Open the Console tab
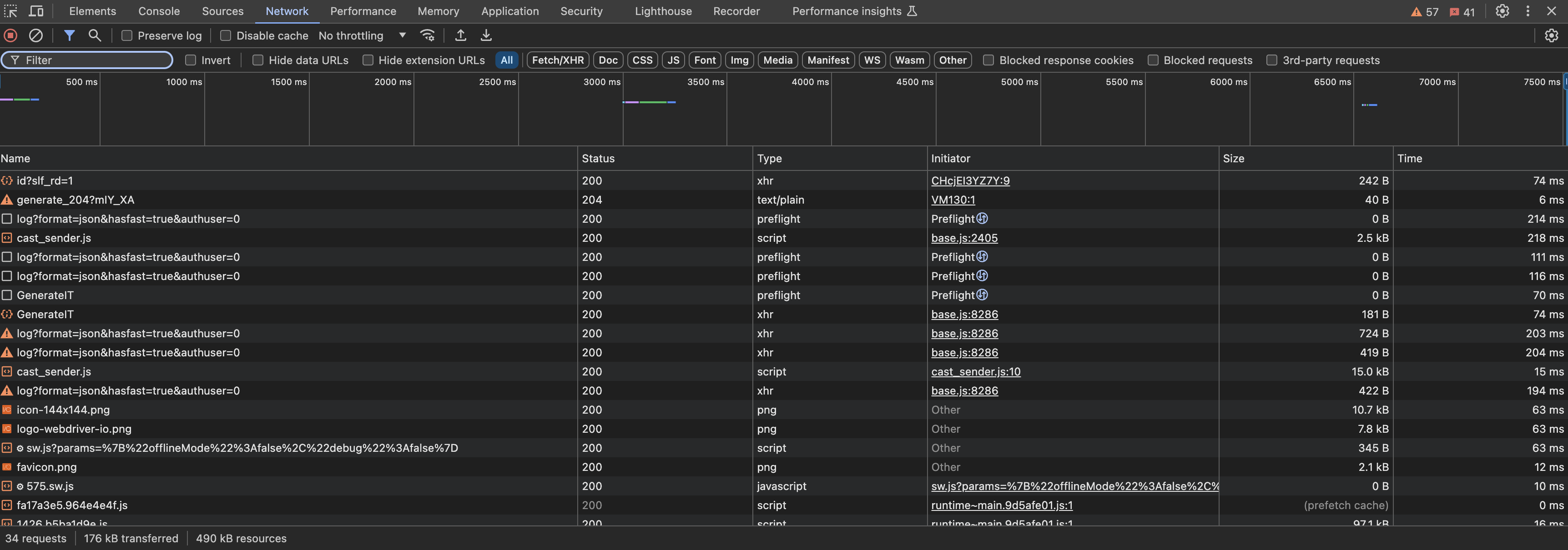Screen dimensions: 1568x550 (x=159, y=11)
